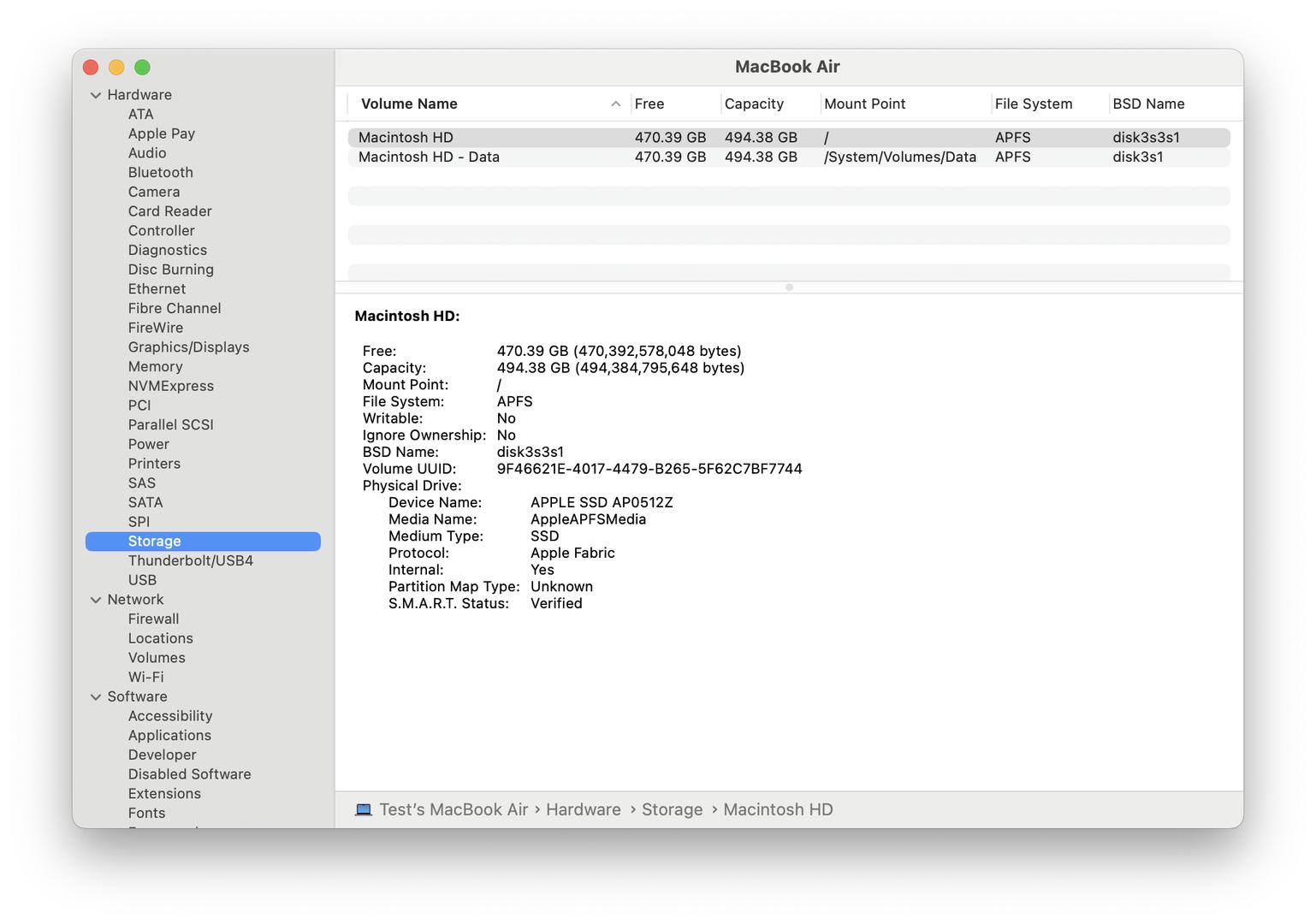Click the pane divider handle dot
The width and height of the screenshot is (1316, 924).
coord(789,287)
